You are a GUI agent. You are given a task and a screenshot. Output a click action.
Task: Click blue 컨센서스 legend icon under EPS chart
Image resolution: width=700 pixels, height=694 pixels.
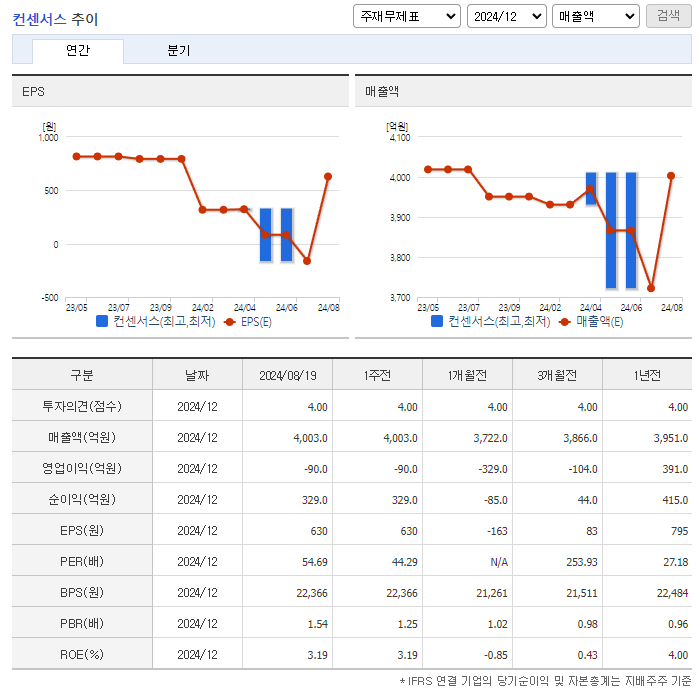(x=102, y=321)
